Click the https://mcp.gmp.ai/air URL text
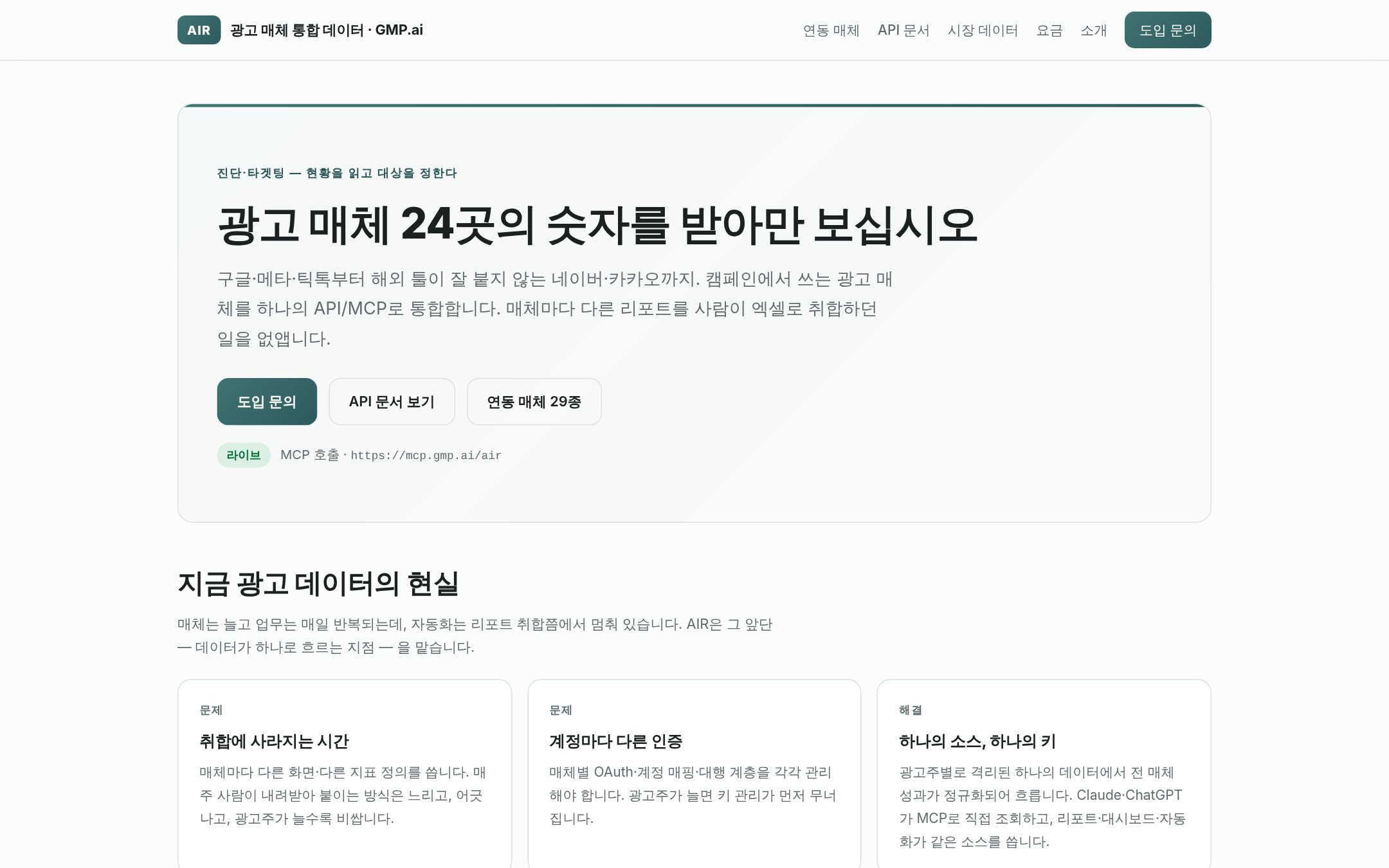Viewport: 1389px width, 868px height. coord(426,456)
